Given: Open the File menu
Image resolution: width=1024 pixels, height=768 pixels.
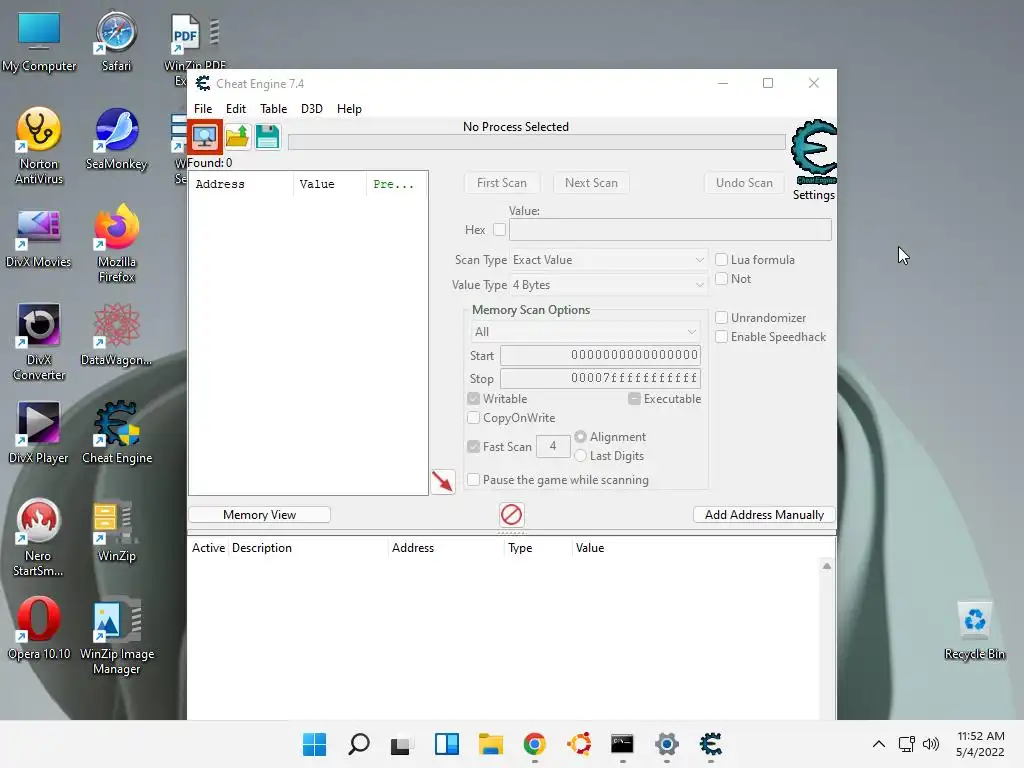Looking at the screenshot, I should (203, 108).
